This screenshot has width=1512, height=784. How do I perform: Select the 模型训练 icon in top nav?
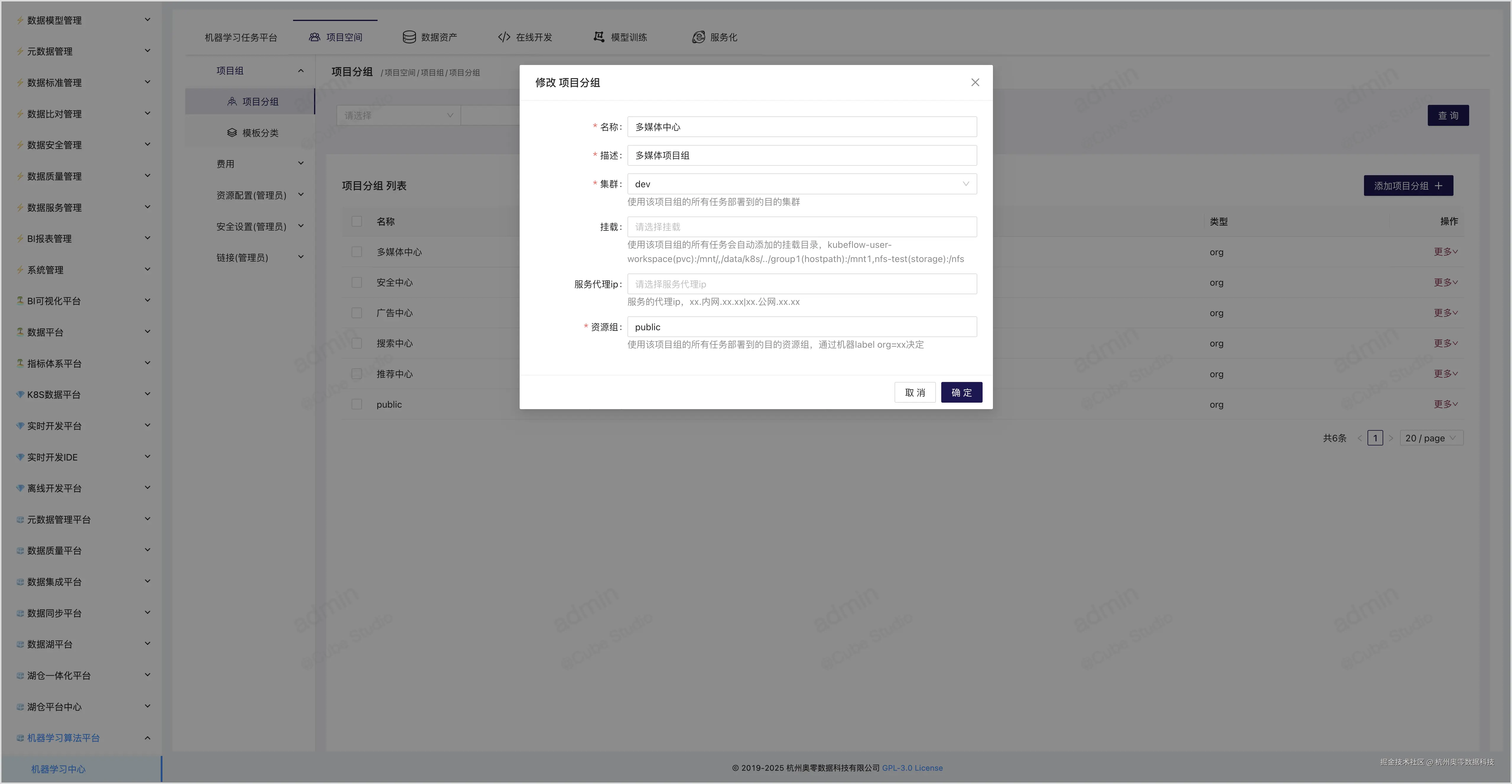pos(598,36)
